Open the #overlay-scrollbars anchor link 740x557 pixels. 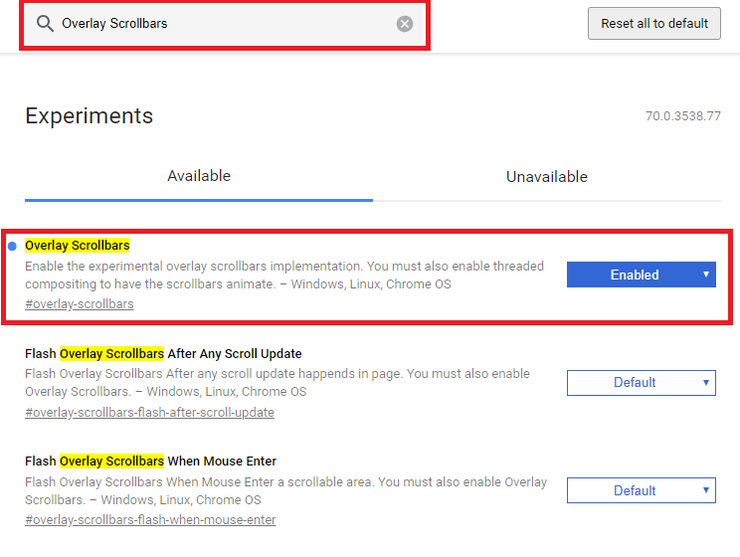pos(79,304)
